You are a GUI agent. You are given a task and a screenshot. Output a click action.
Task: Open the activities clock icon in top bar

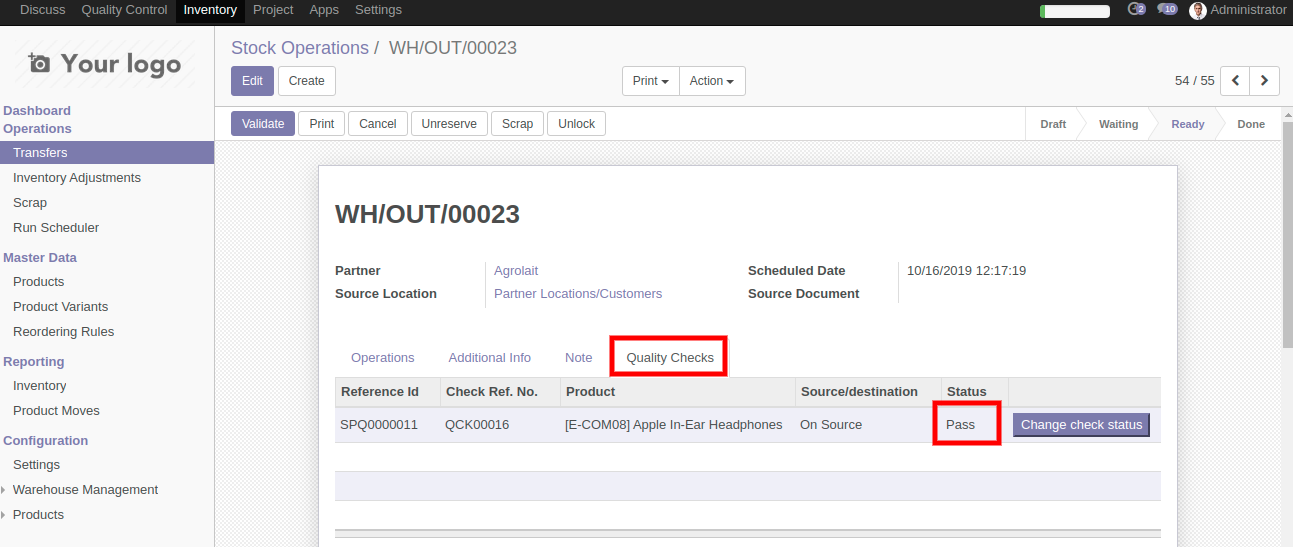[1135, 10]
